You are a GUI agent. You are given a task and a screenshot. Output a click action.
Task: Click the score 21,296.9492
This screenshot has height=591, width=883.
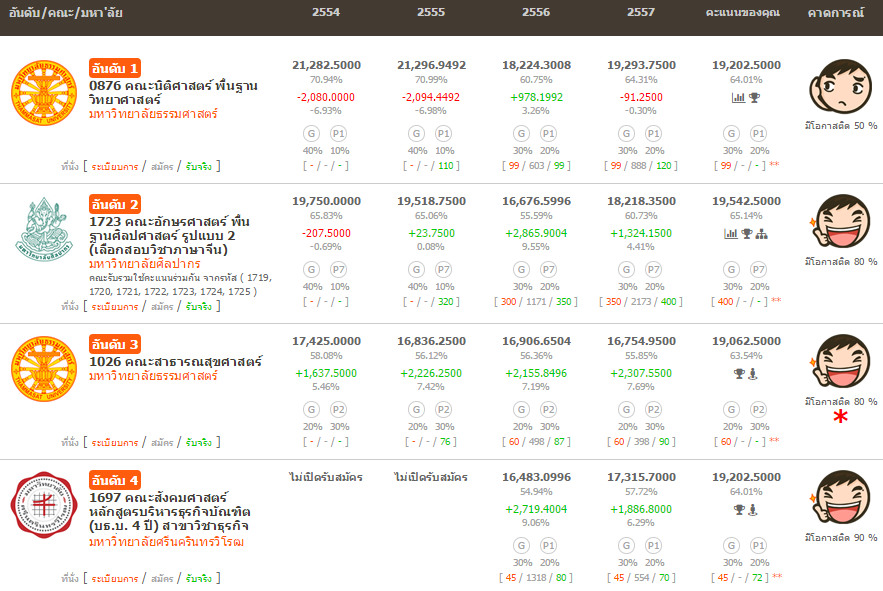pyautogui.click(x=431, y=65)
